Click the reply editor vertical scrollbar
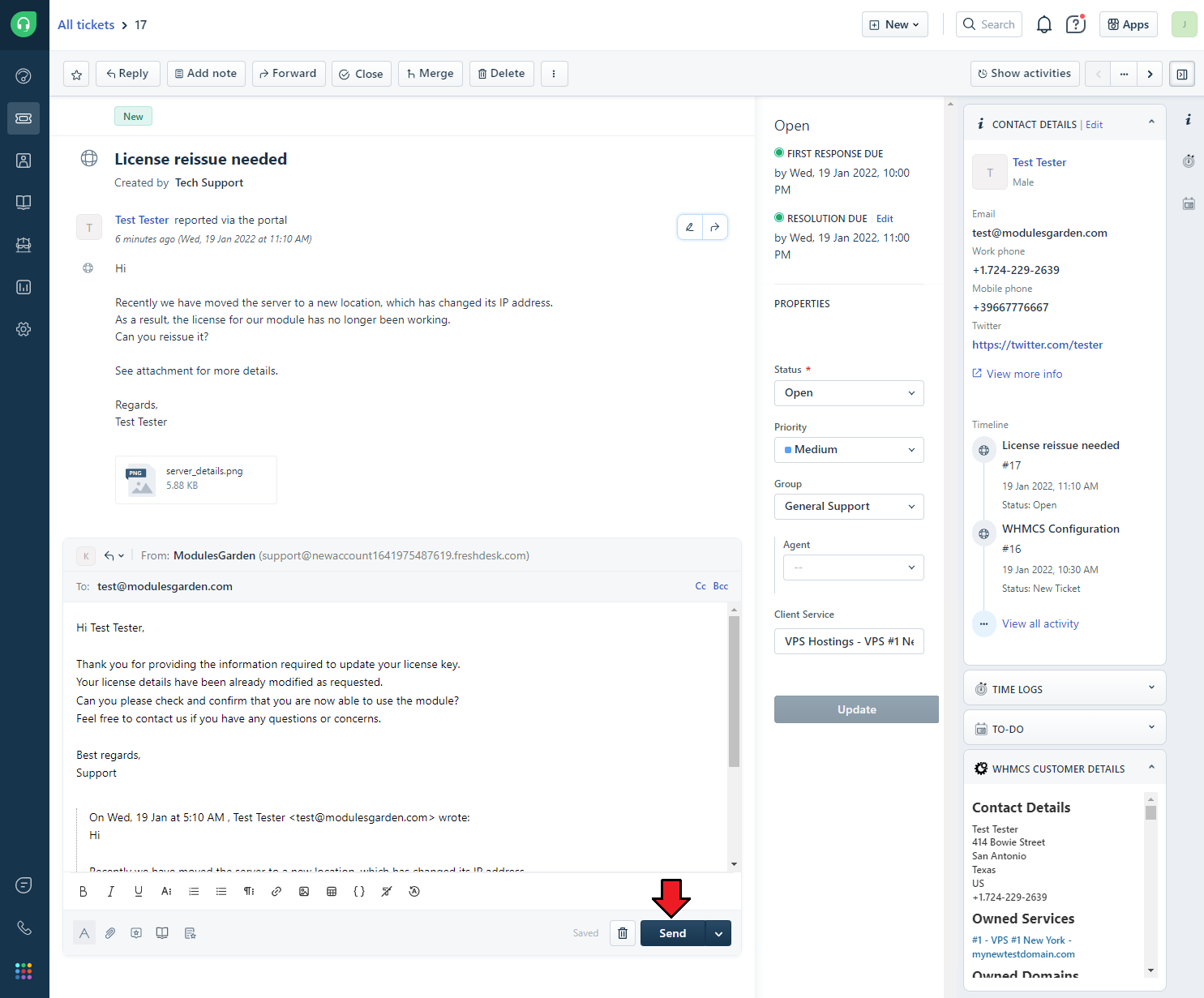The width and height of the screenshot is (1204, 998). [734, 691]
